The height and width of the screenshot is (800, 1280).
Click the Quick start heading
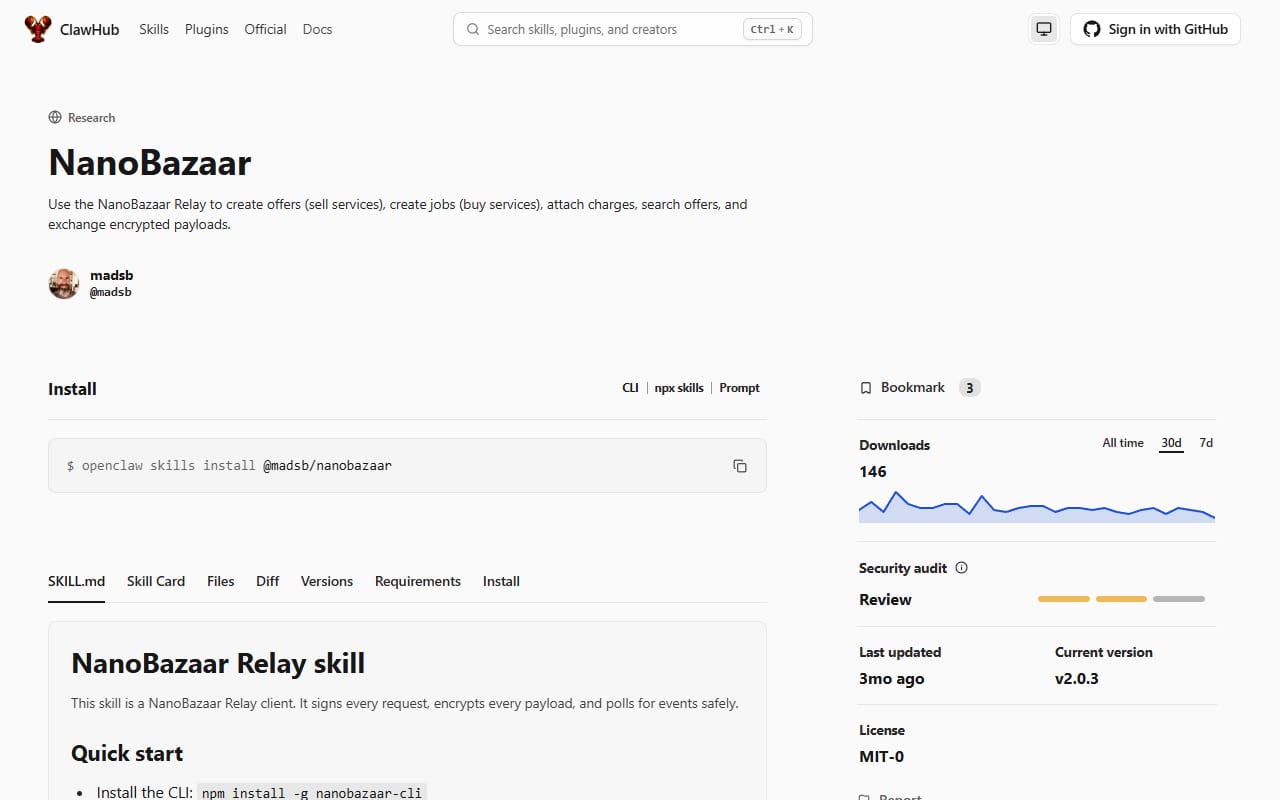pos(127,754)
